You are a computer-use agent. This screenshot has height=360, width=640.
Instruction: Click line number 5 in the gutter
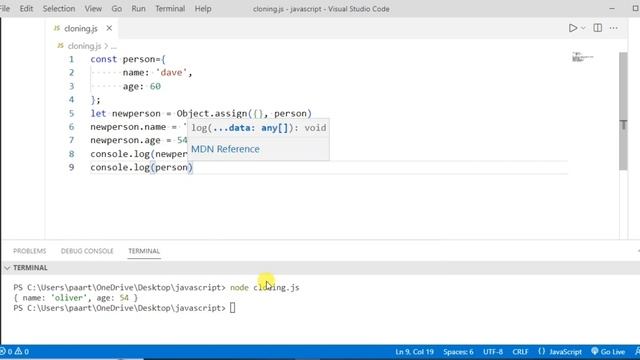[71, 113]
